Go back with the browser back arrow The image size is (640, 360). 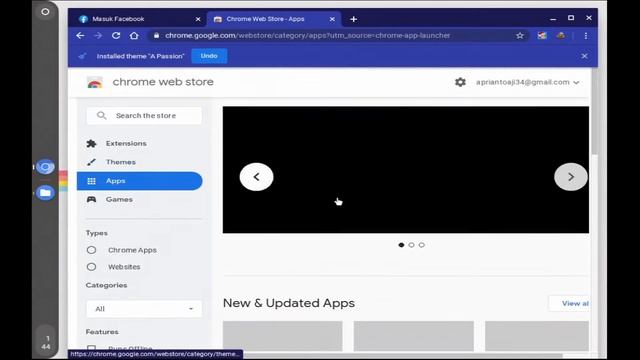click(x=80, y=36)
